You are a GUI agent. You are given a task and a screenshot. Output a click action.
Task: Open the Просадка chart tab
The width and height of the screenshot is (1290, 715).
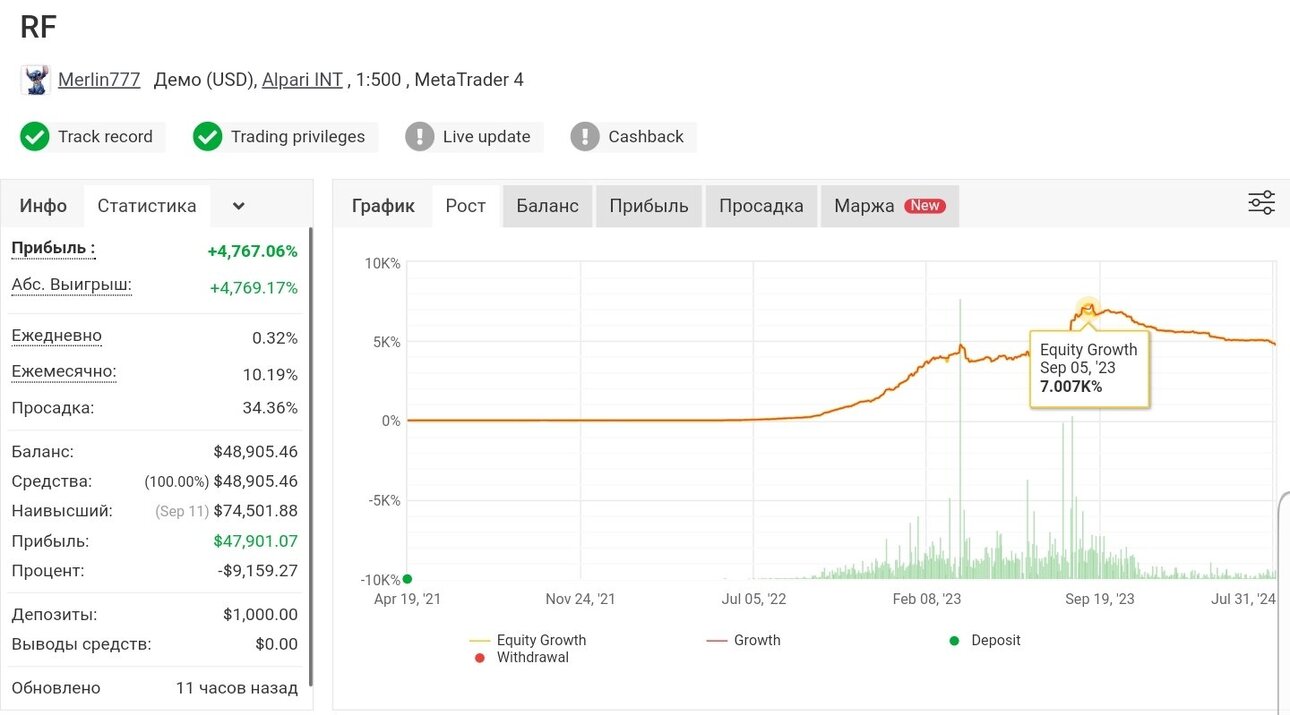coord(761,206)
